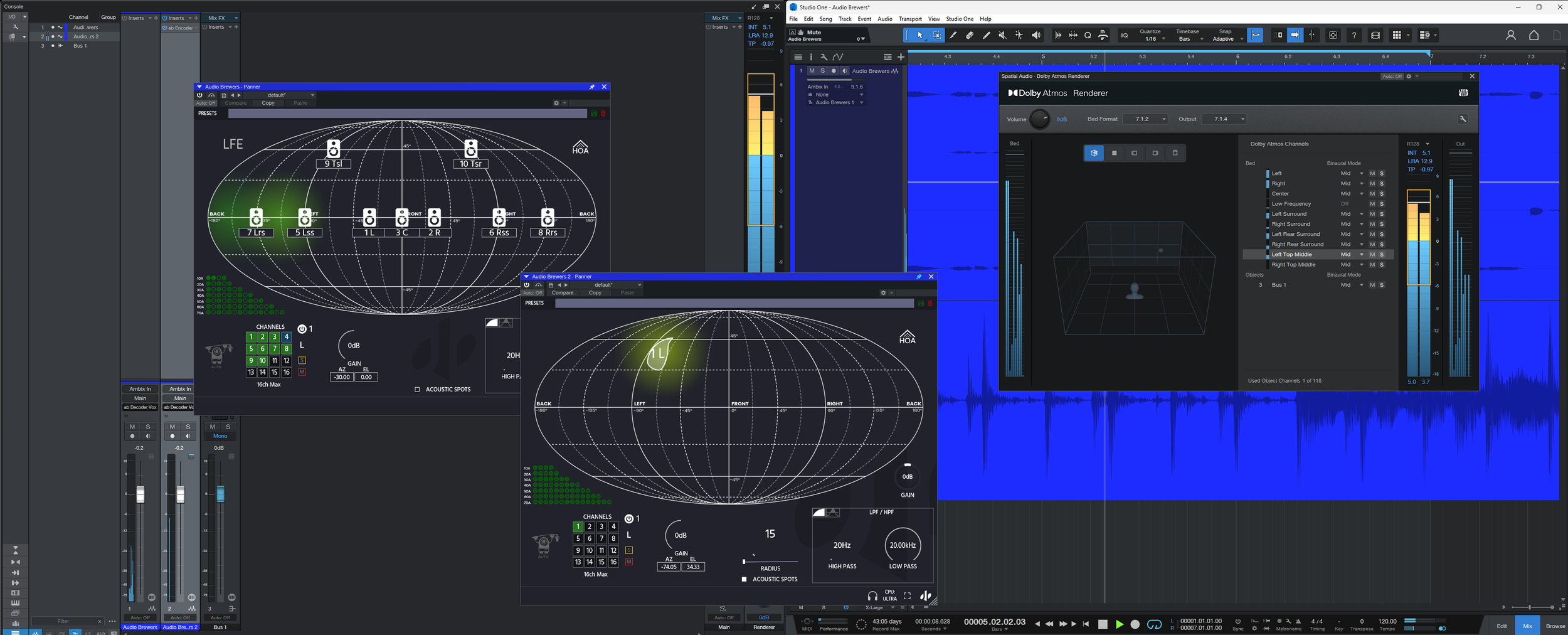Open track inspector 'i' icon
Screen dimensions: 1568x635
pos(811,57)
